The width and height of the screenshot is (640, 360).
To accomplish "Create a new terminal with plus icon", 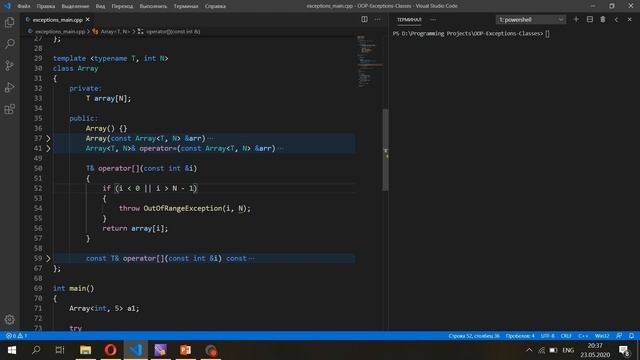I will (576, 19).
